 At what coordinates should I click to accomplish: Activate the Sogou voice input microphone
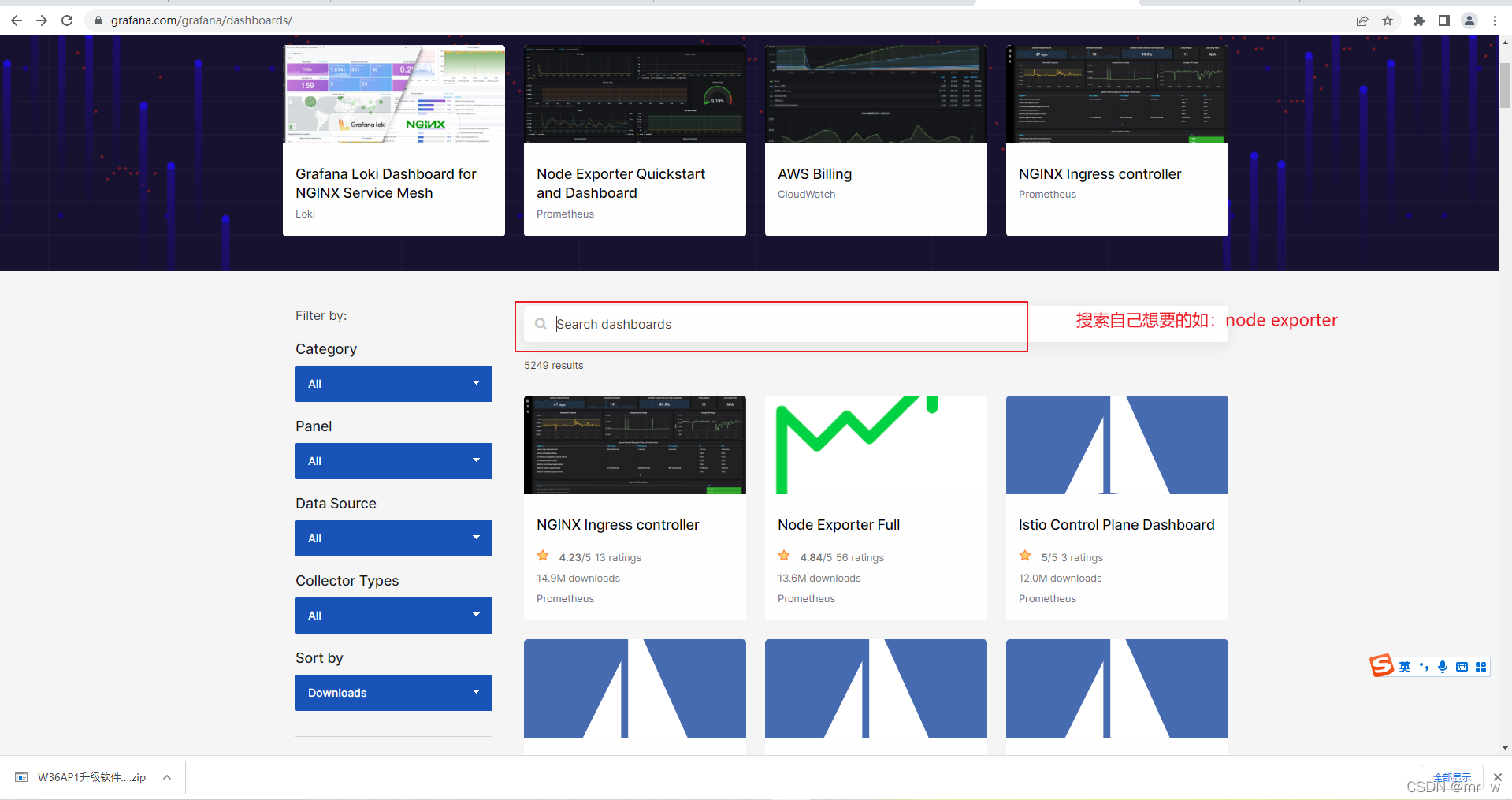pos(1443,667)
